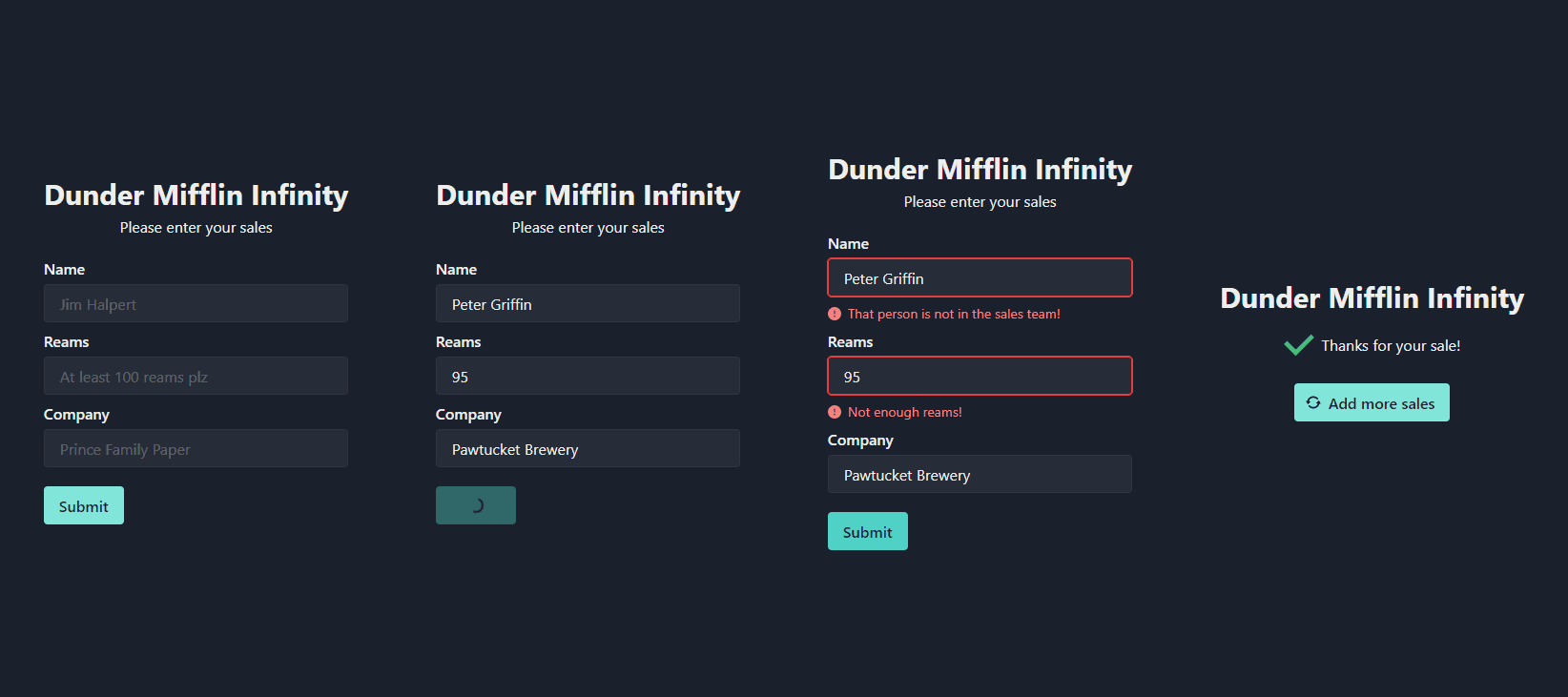Select the red-outlined Name field containing Peter Griffin
The image size is (1568, 697).
(980, 277)
